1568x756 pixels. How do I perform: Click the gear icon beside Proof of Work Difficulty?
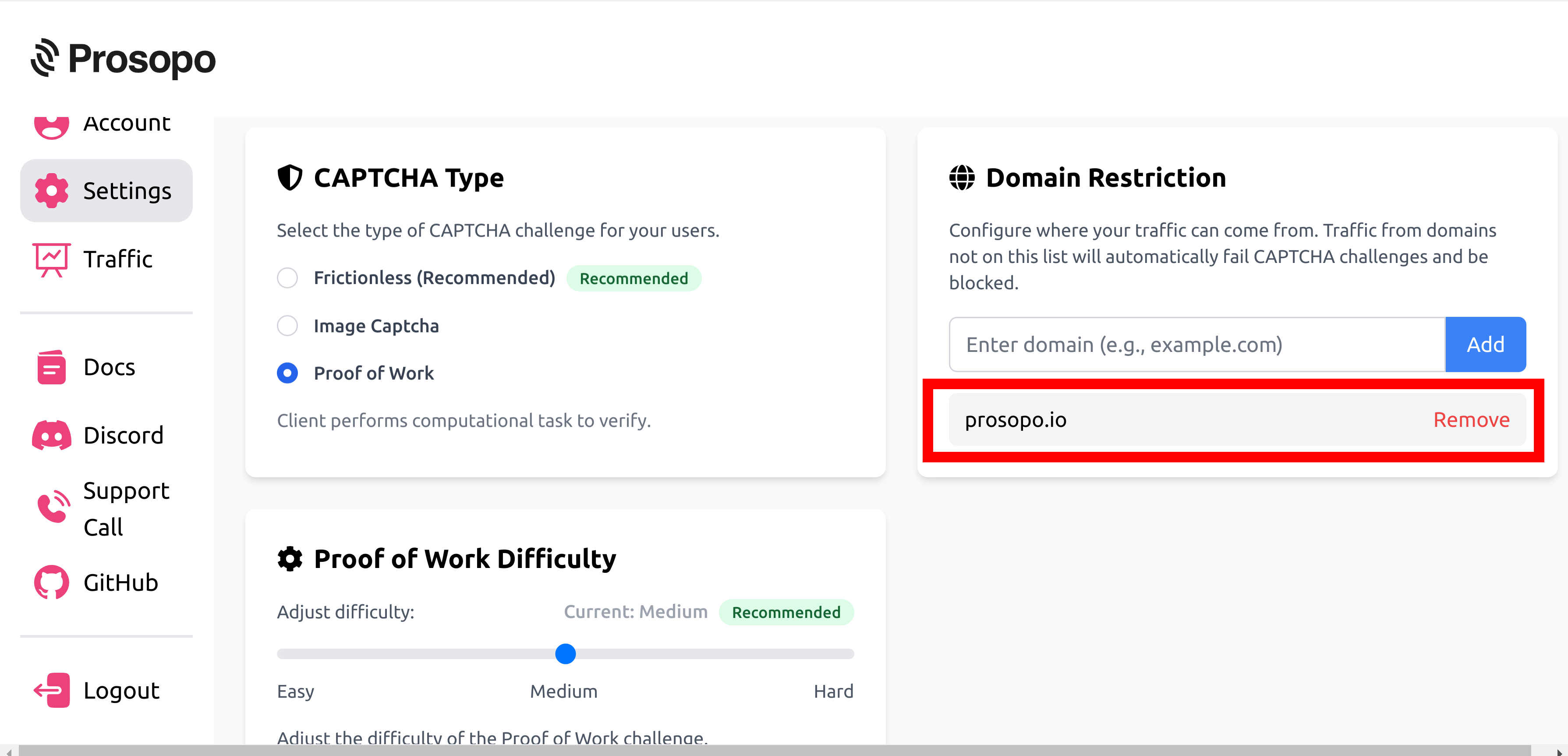tap(290, 559)
